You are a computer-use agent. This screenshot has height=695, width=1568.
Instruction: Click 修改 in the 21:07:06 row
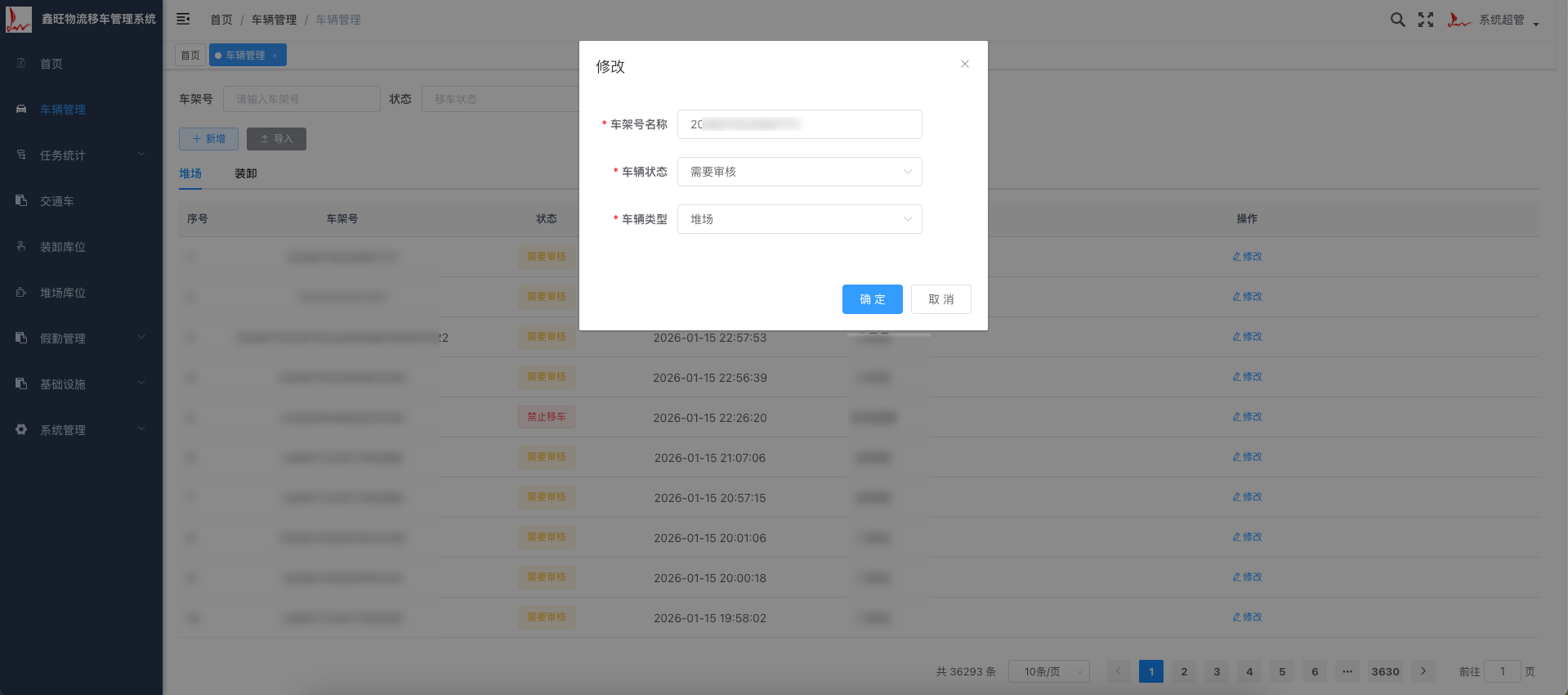1247,457
